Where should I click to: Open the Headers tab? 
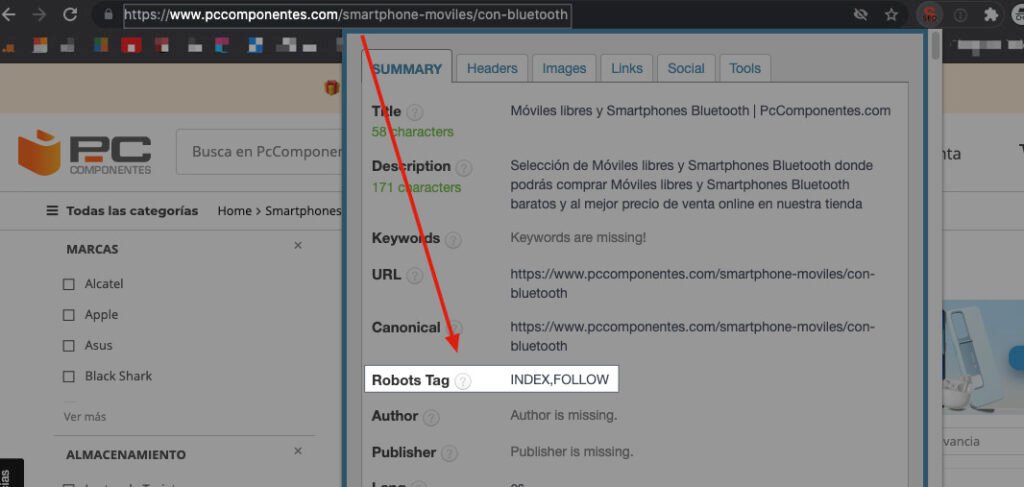tap(492, 69)
